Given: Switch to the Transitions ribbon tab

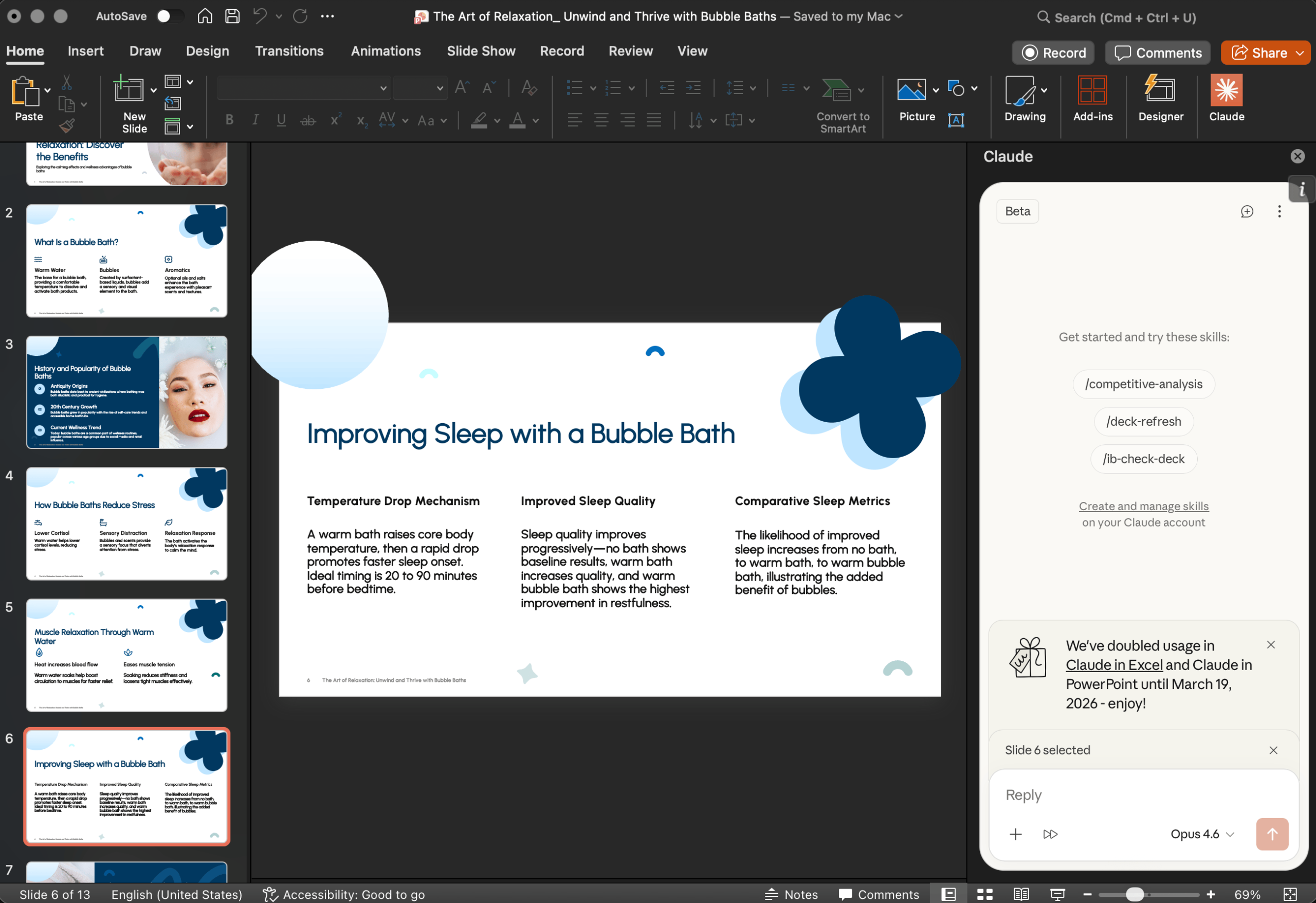Looking at the screenshot, I should pos(289,51).
